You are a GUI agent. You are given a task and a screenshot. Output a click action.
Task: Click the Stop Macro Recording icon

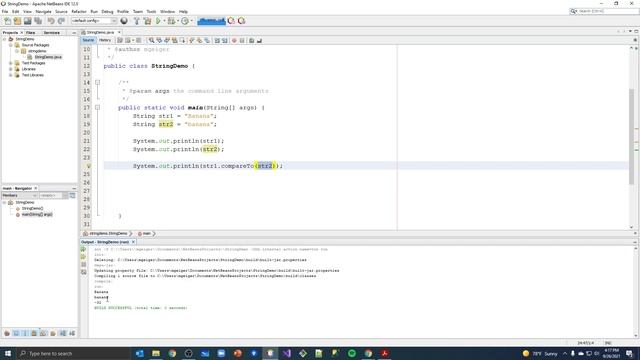coord(242,40)
